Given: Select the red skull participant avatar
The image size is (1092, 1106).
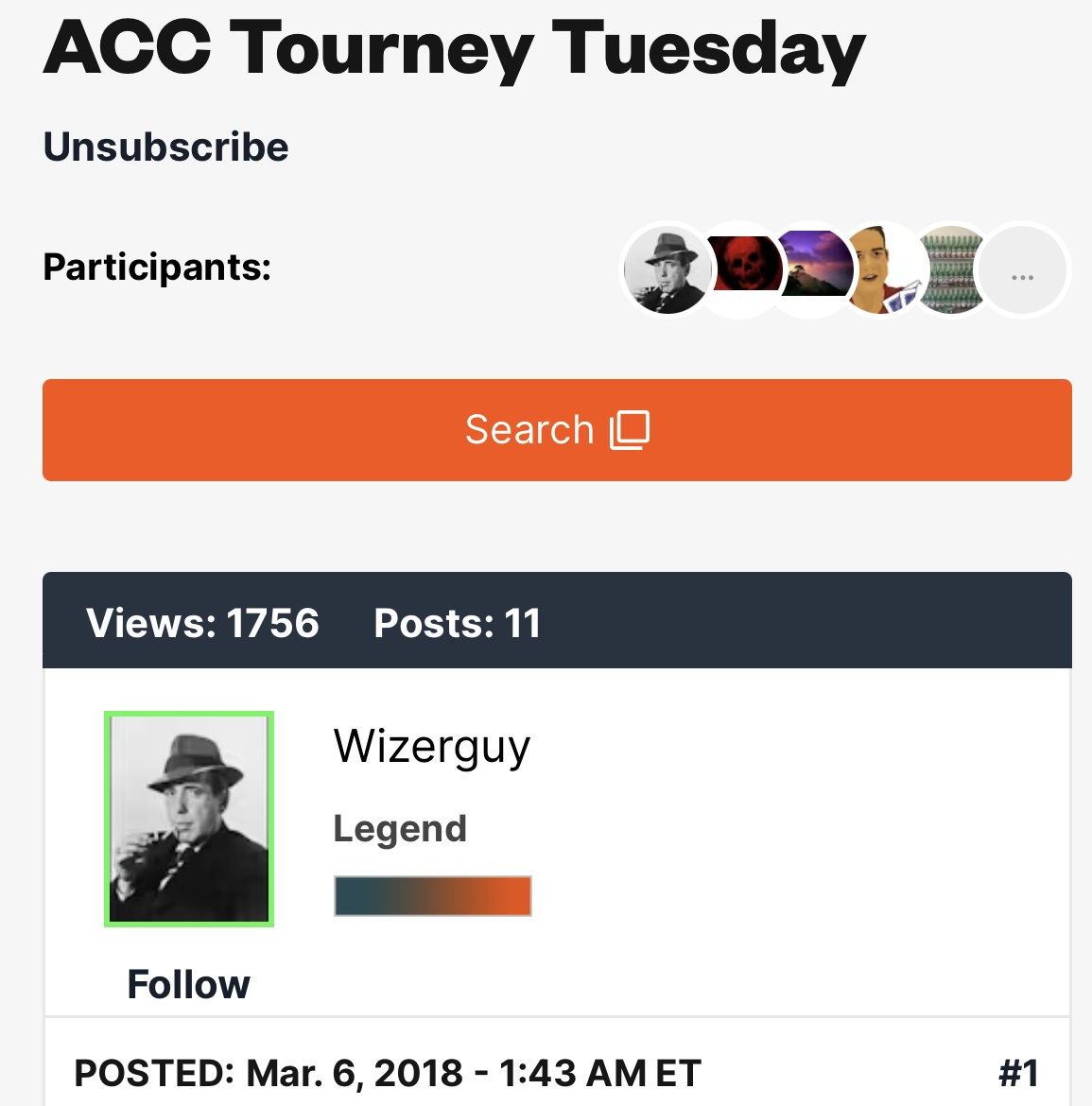Looking at the screenshot, I should click(x=745, y=267).
